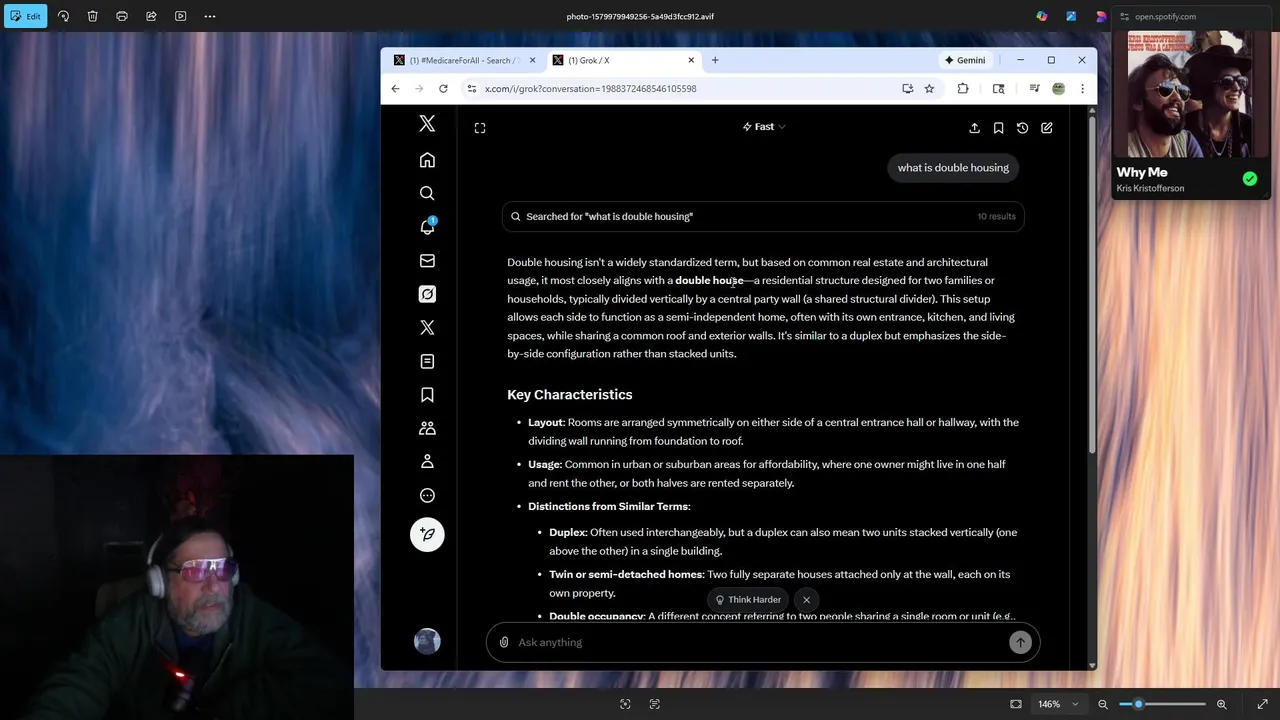Open X Profile icon in sidebar
The image size is (1280, 720).
(x=427, y=461)
